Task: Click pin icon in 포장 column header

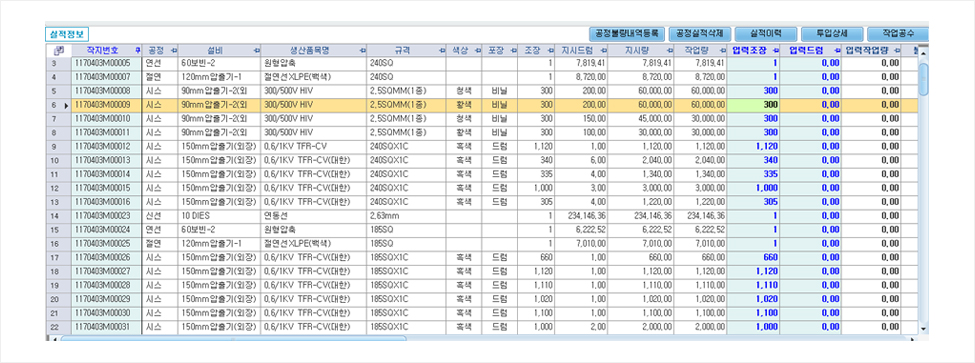Action: (513, 50)
